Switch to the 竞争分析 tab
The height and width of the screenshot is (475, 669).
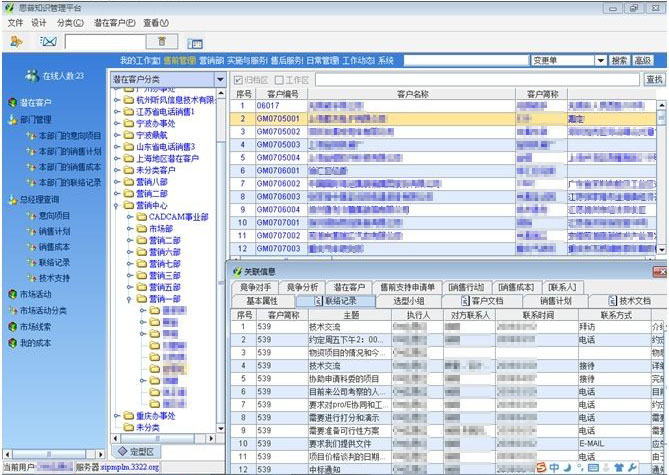(x=303, y=287)
